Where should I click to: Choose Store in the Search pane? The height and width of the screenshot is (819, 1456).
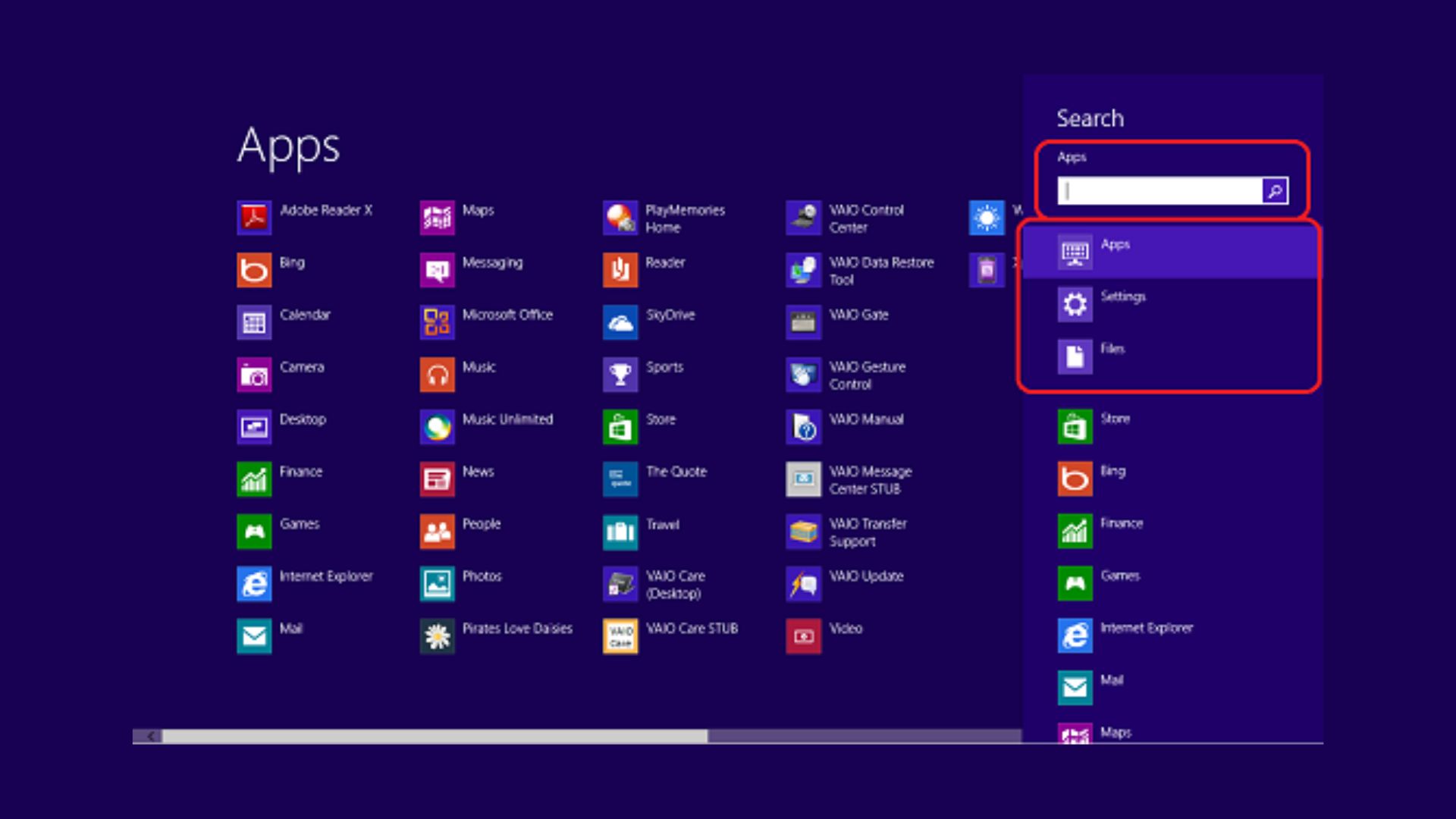pos(1075,426)
